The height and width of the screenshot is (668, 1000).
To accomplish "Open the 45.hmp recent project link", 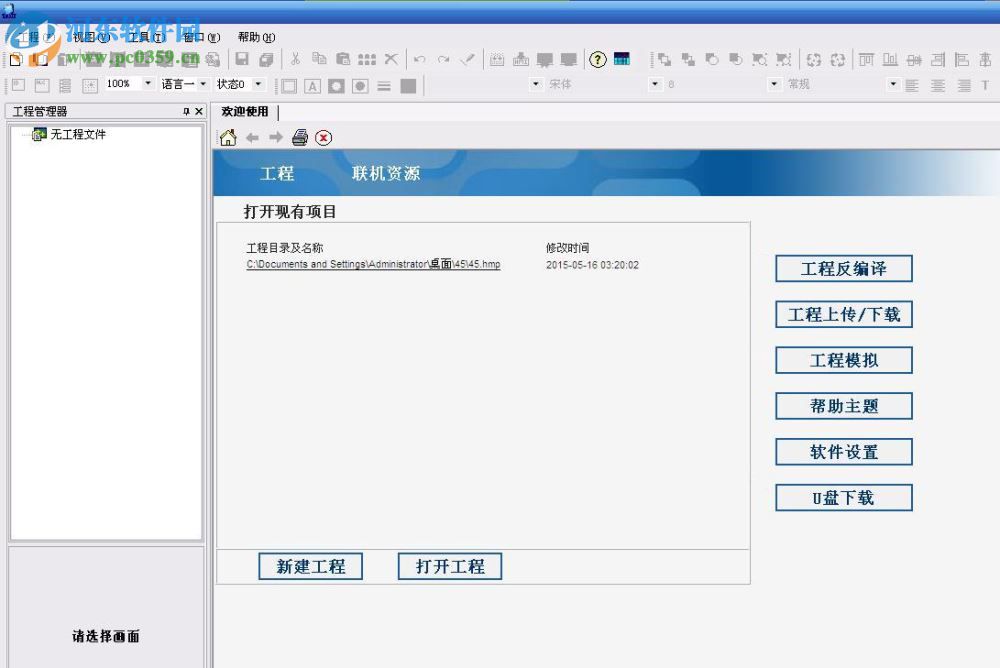I will (374, 265).
